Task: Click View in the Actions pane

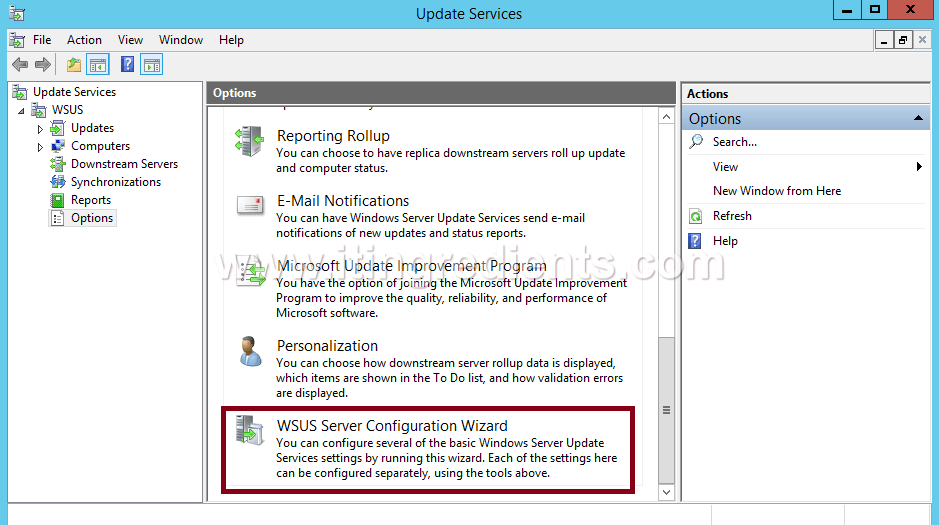Action: click(725, 167)
